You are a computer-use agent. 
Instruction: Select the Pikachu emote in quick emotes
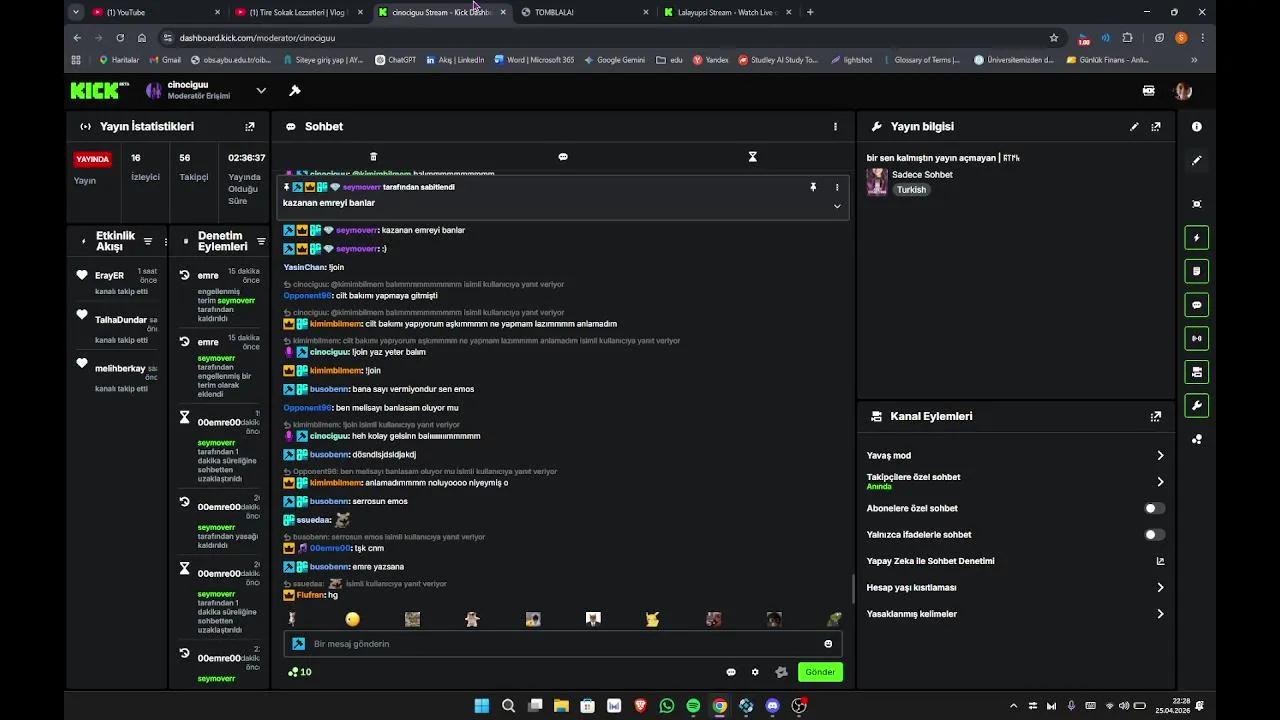[x=653, y=619]
